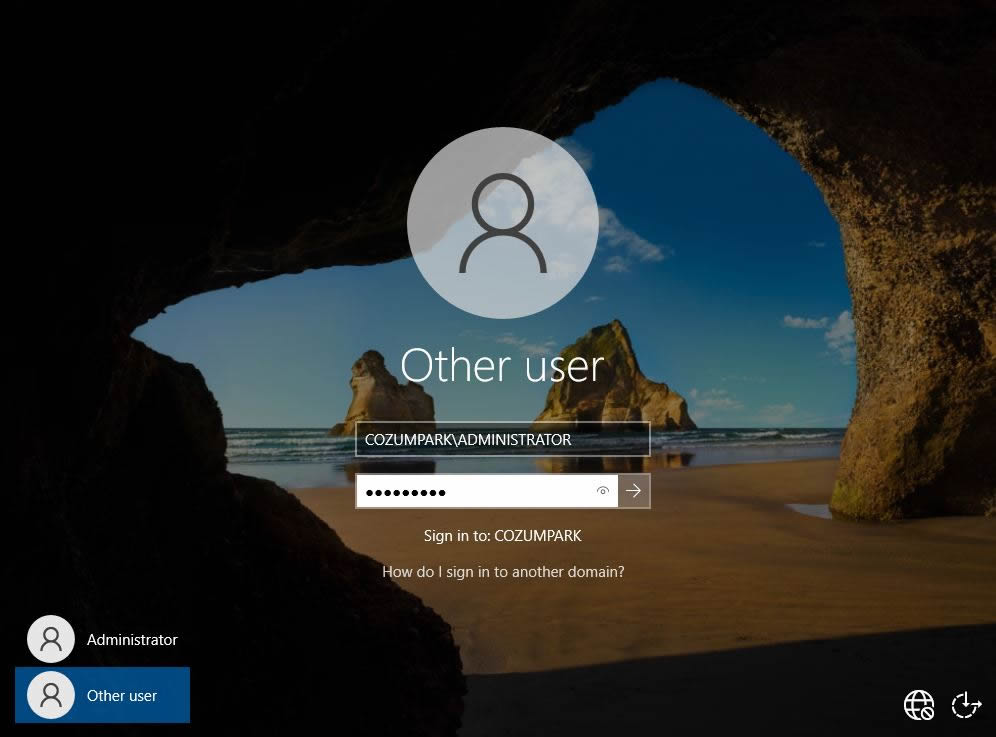996x737 pixels.
Task: Click the small Other user avatar icon
Action: point(51,695)
